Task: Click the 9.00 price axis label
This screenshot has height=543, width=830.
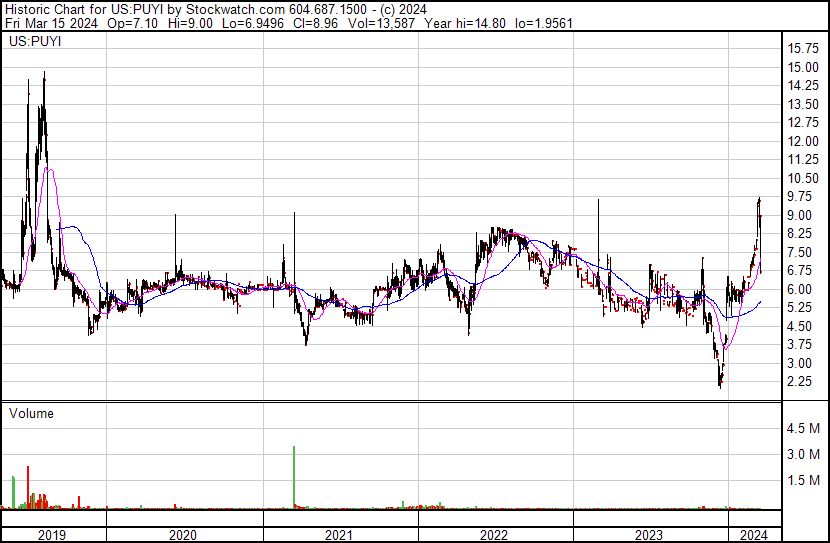Action: click(802, 215)
